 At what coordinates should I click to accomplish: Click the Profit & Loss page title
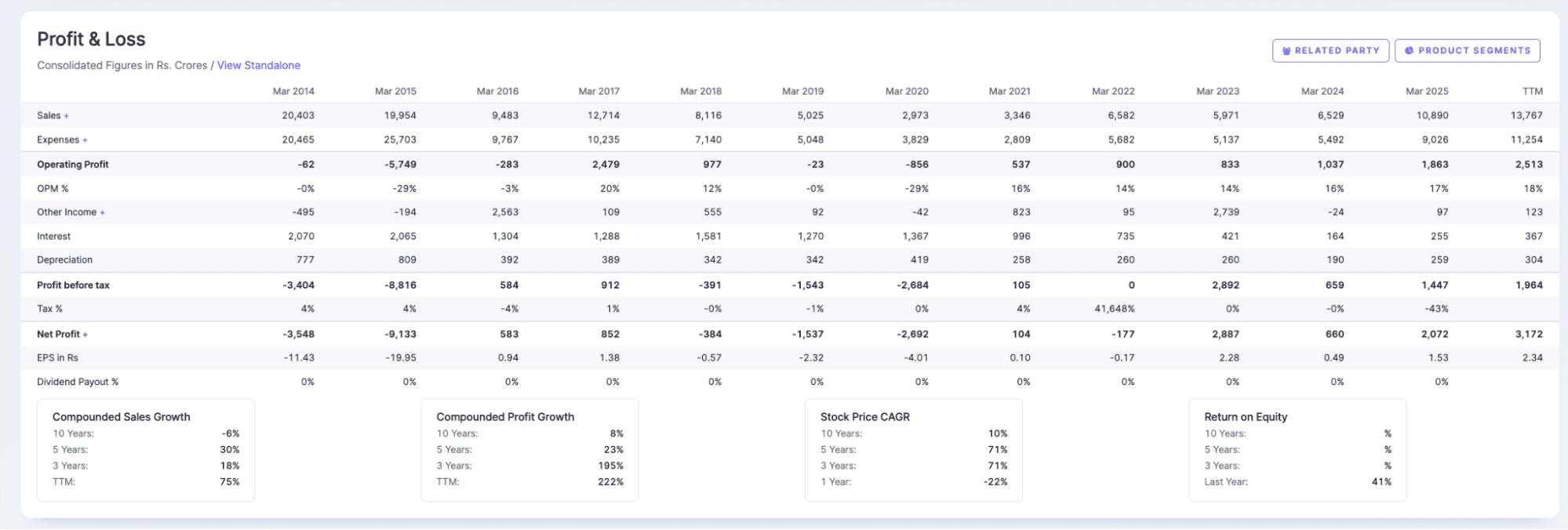91,38
